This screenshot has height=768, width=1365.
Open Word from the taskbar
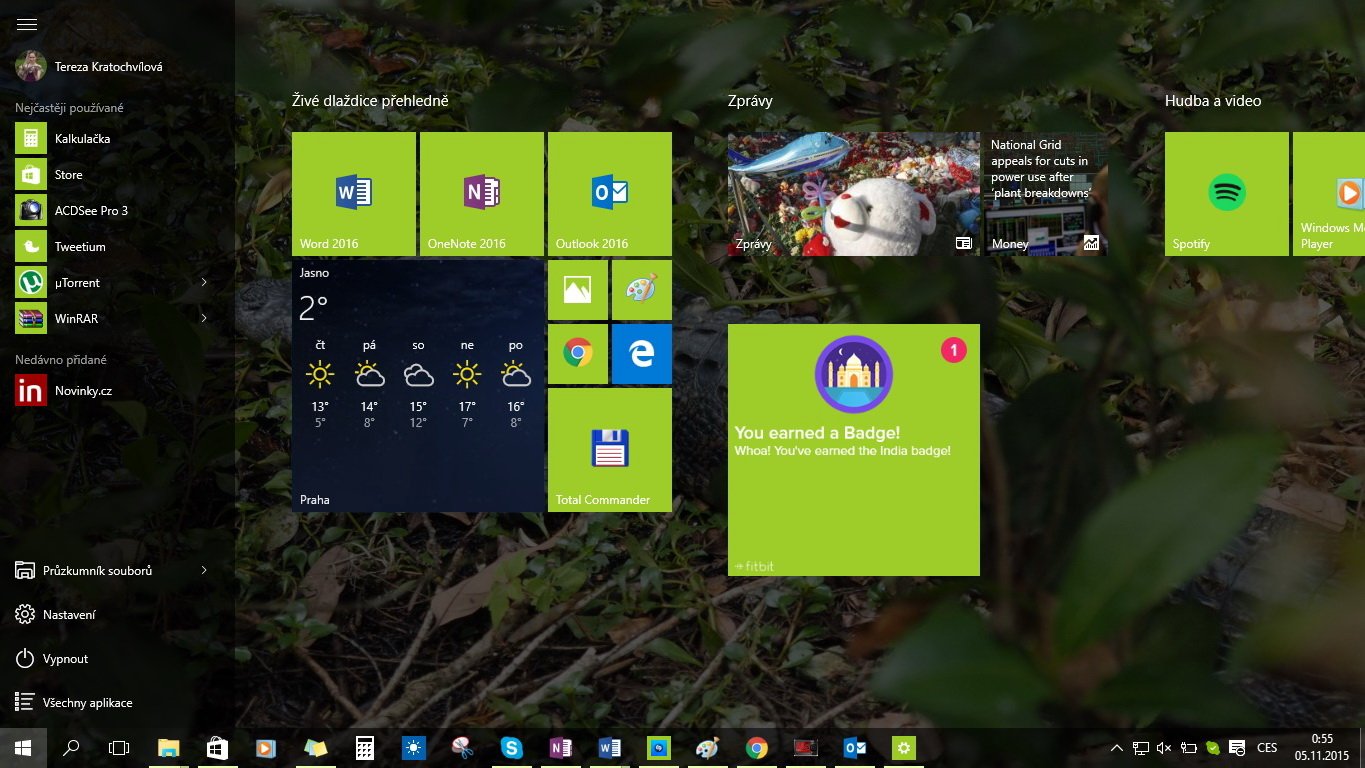(610, 748)
